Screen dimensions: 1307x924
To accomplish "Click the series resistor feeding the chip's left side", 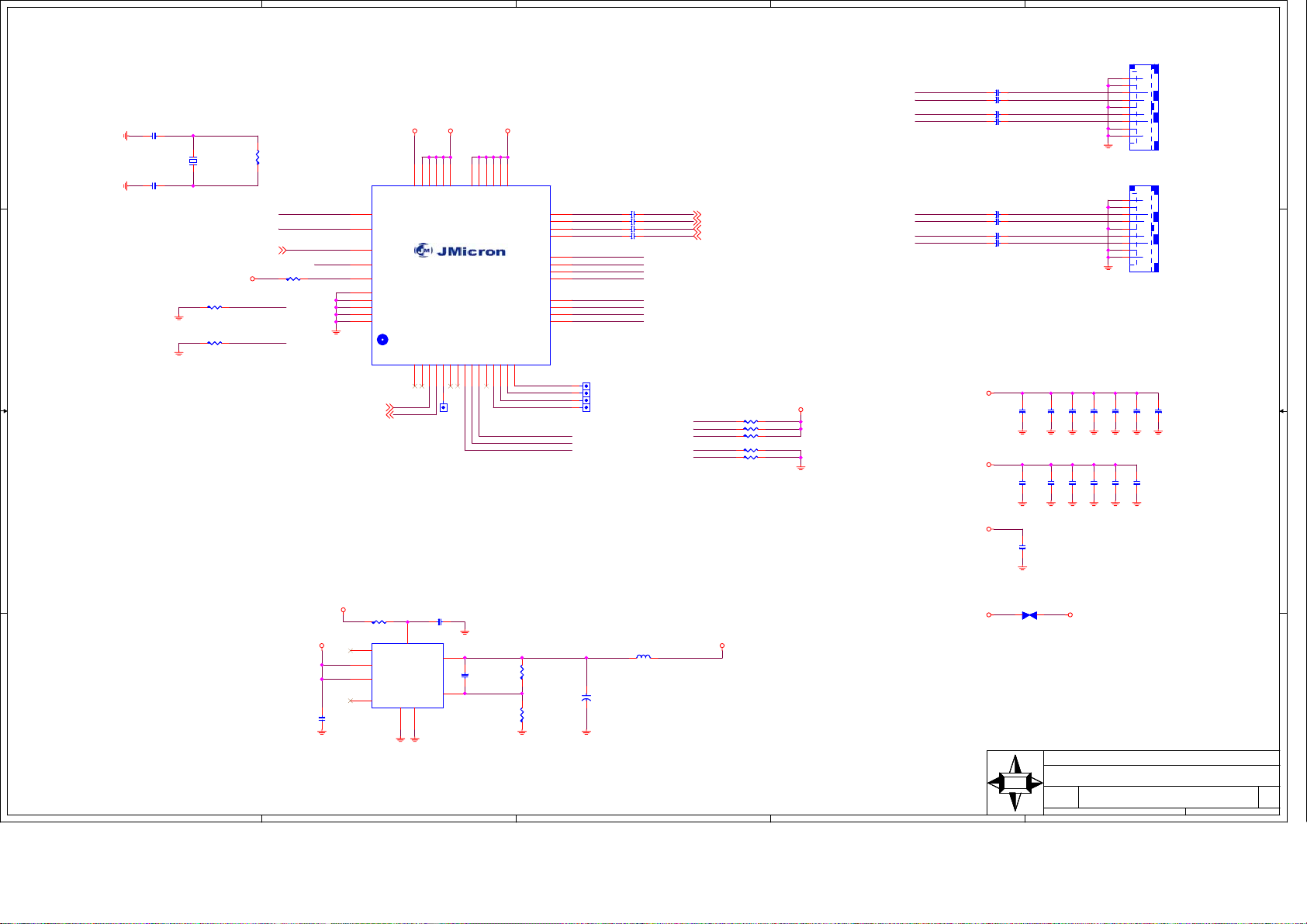I will [x=293, y=279].
